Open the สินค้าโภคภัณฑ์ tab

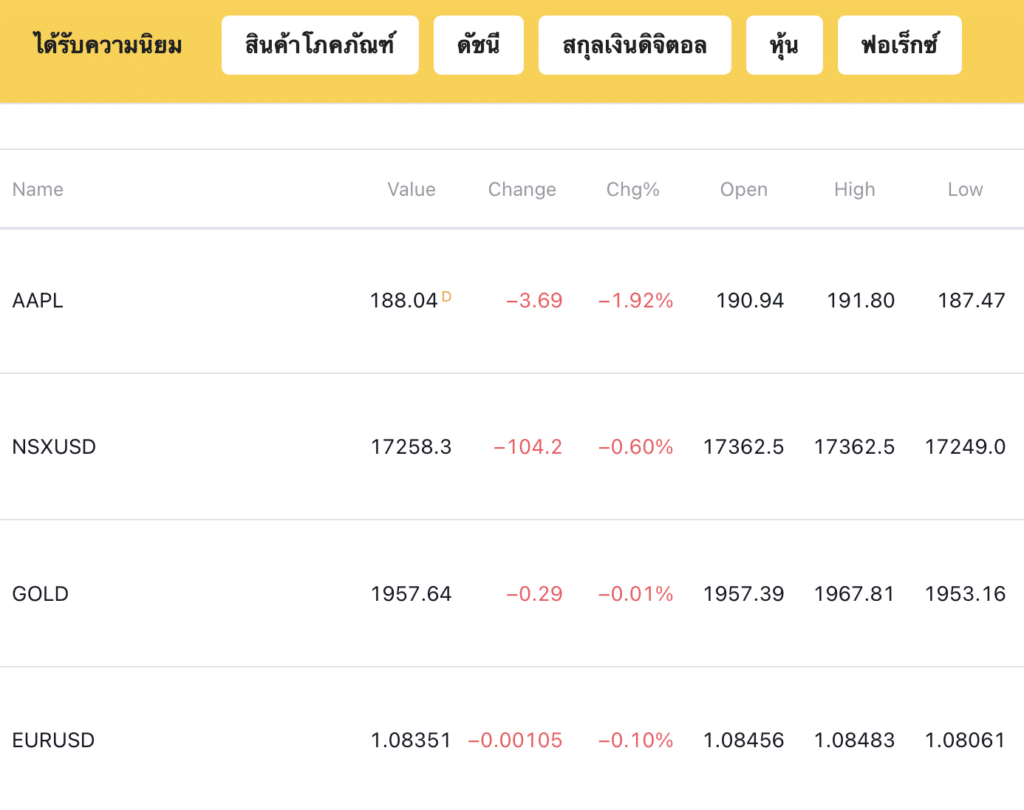pos(320,45)
